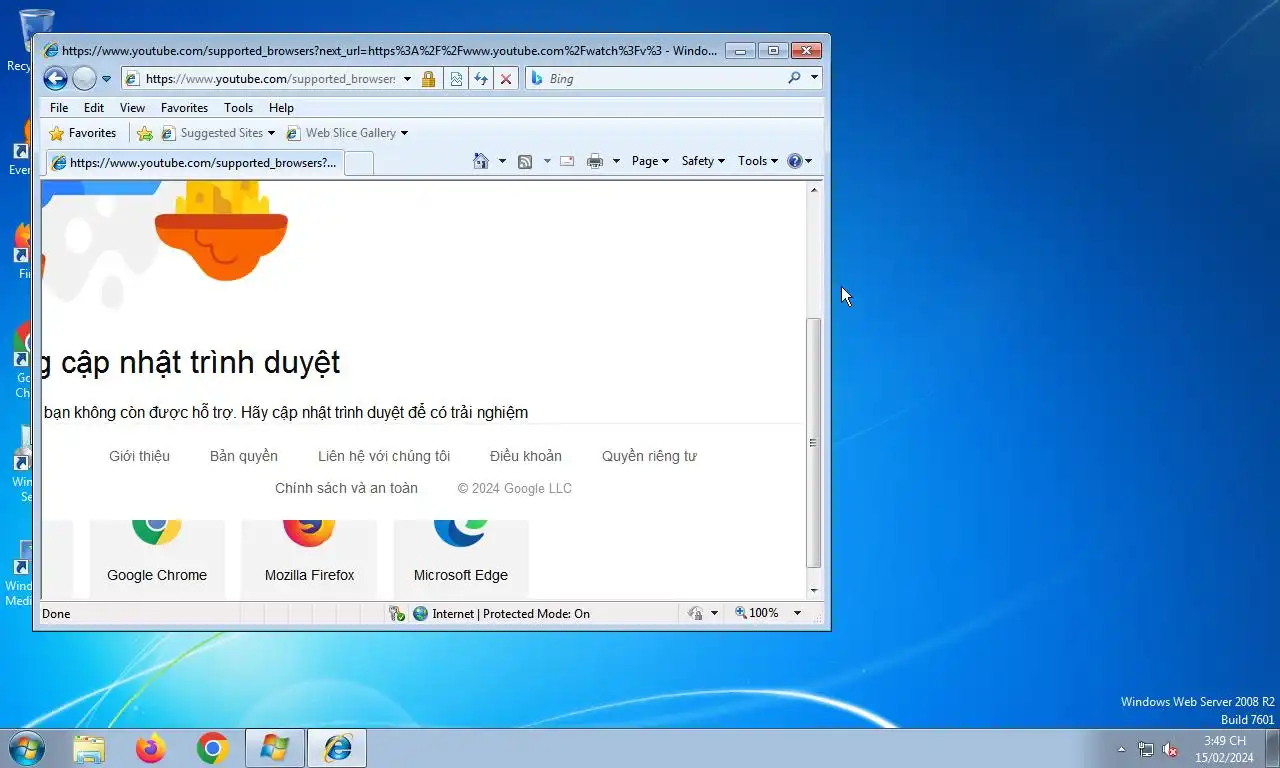The height and width of the screenshot is (768, 1280).
Task: Click the Mozilla Firefox download card
Action: (x=309, y=558)
